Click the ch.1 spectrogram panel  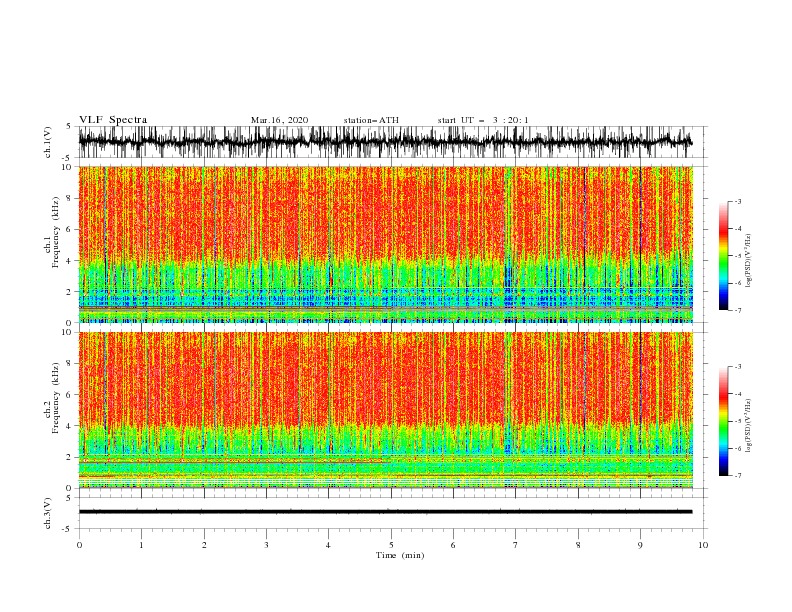click(385, 244)
